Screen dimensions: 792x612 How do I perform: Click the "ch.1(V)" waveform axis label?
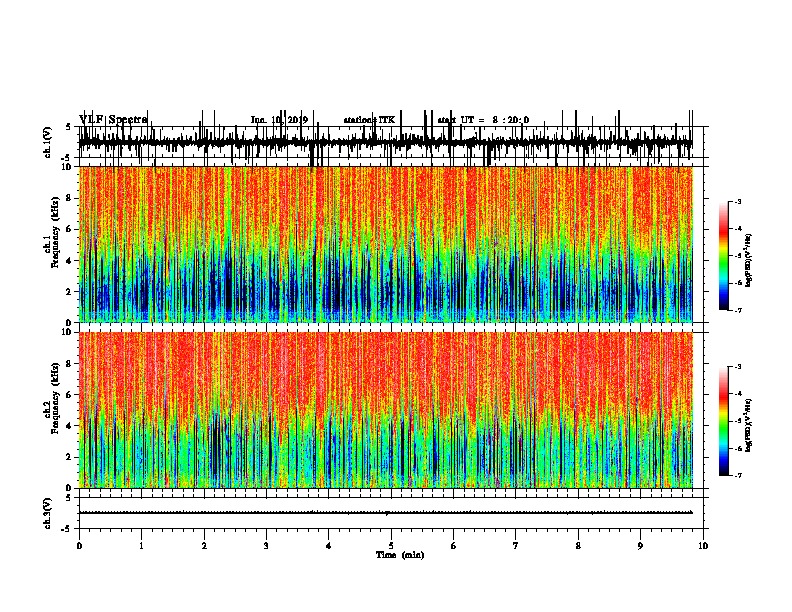(x=47, y=142)
